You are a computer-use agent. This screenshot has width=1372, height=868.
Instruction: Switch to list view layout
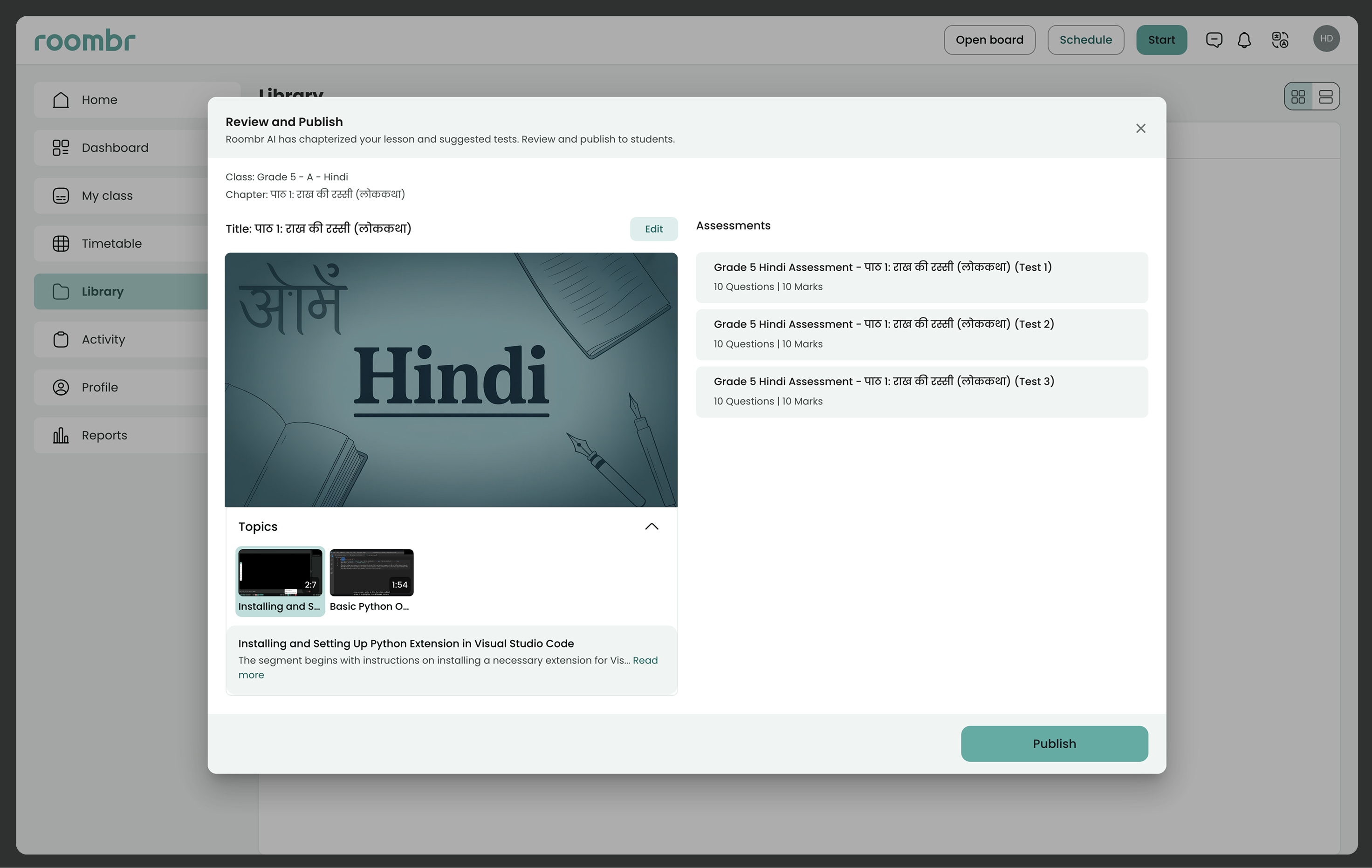click(1325, 97)
